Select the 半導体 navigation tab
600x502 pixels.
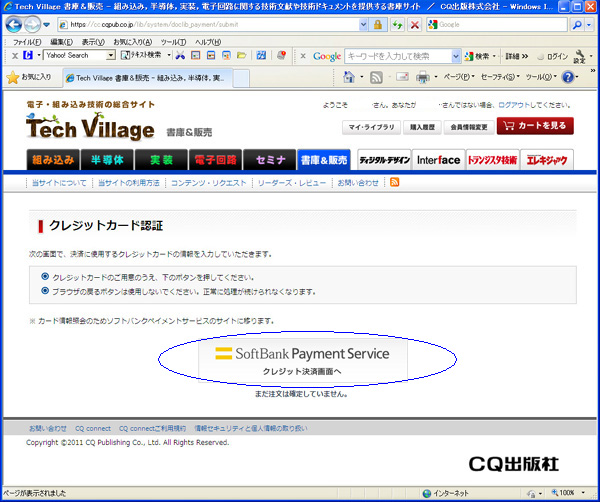pyautogui.click(x=108, y=159)
